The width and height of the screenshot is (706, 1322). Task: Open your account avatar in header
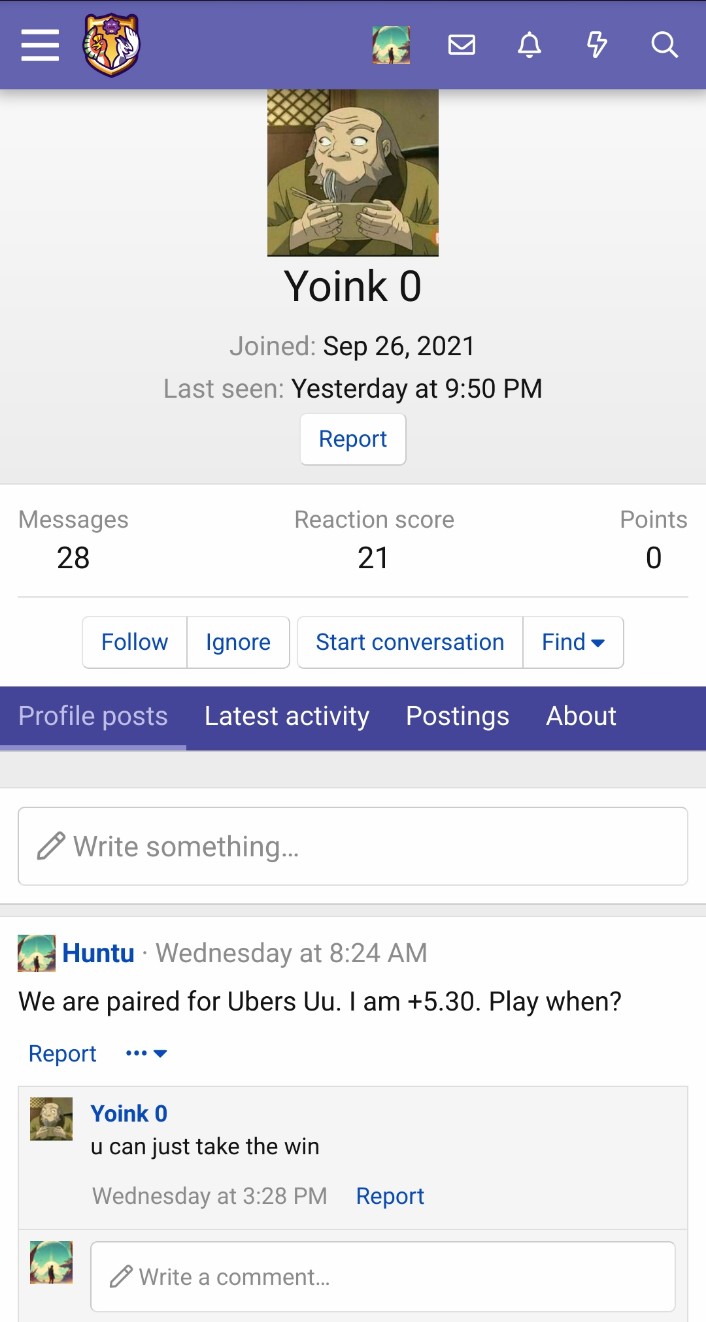click(x=391, y=45)
